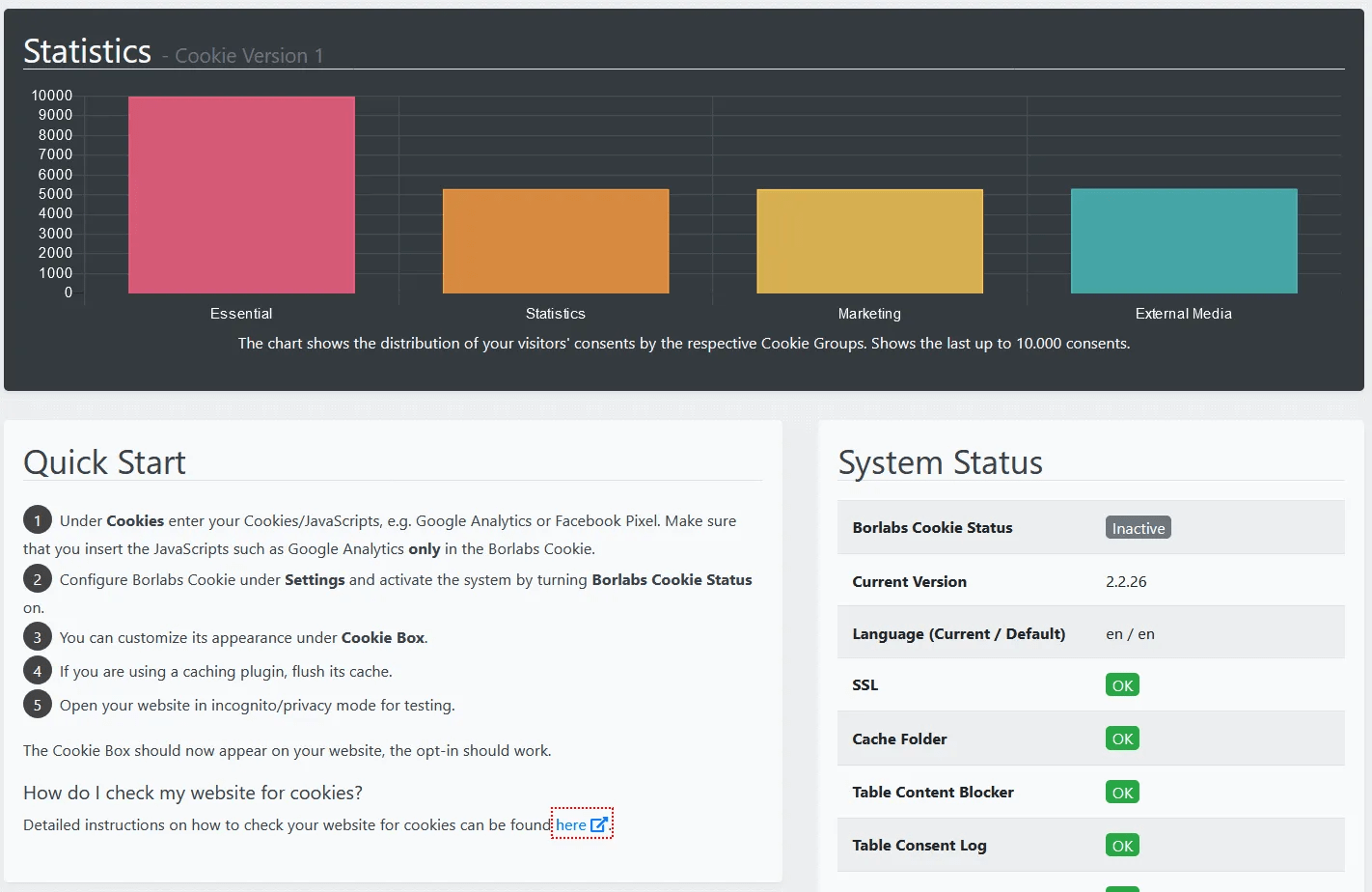Click the step 3 number circle
Image resolution: width=1372 pixels, height=892 pixels.
[38, 637]
